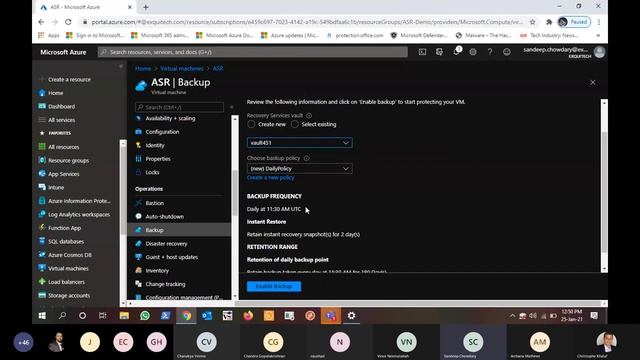The width and height of the screenshot is (640, 360).
Task: Select the Create new vault radio
Action: click(x=251, y=124)
